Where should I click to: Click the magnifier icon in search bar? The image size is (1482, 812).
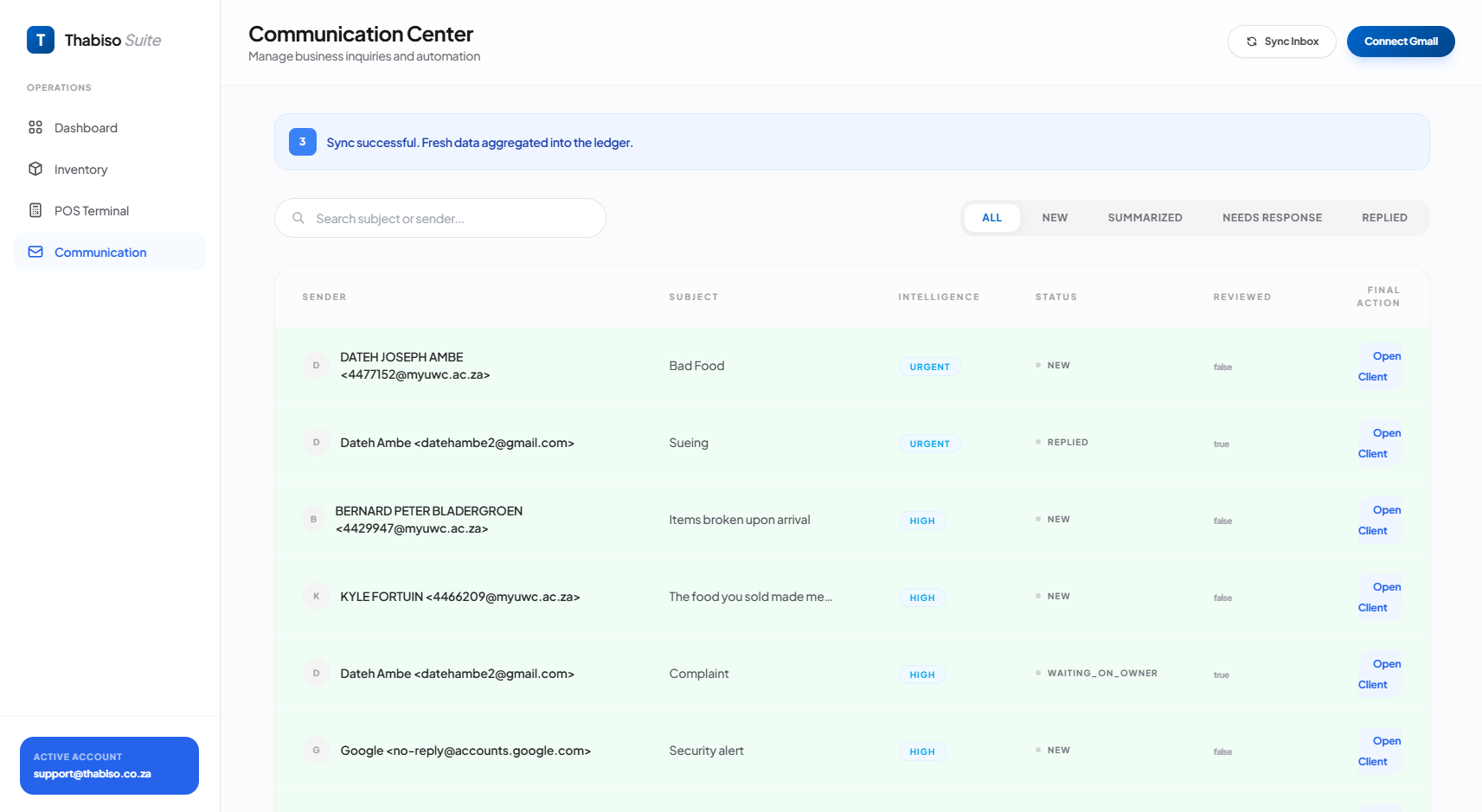point(298,218)
